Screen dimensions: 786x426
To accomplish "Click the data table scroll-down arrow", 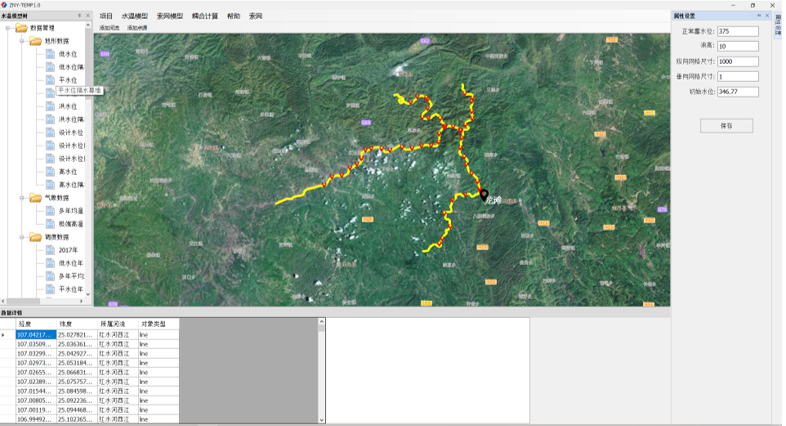I will coord(321,420).
